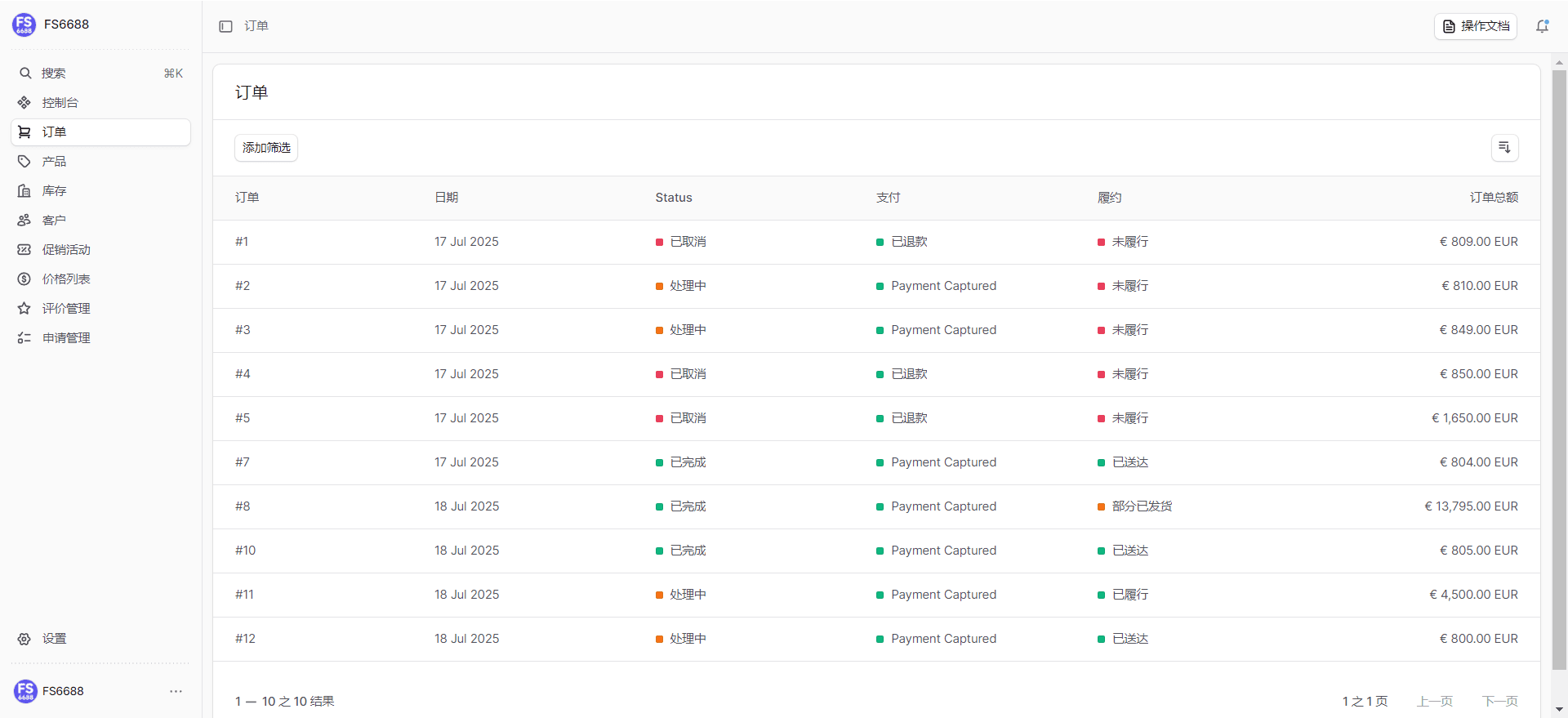Open the FS6688 store switcher at top
Screen dimensions: 1568x718
65,25
